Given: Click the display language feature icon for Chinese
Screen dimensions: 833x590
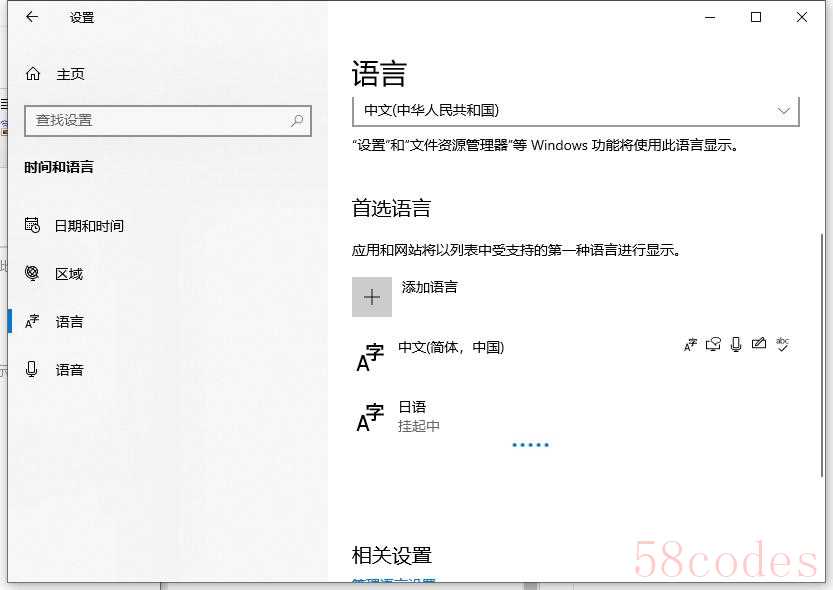Looking at the screenshot, I should point(690,345).
